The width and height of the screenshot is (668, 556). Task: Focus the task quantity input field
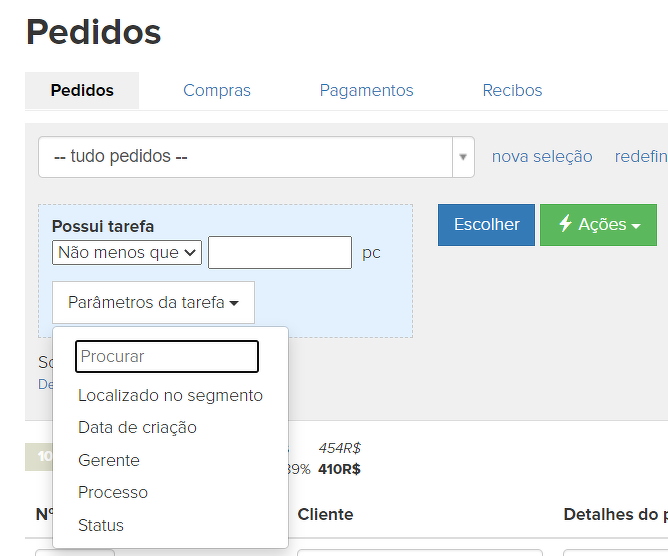pos(280,253)
